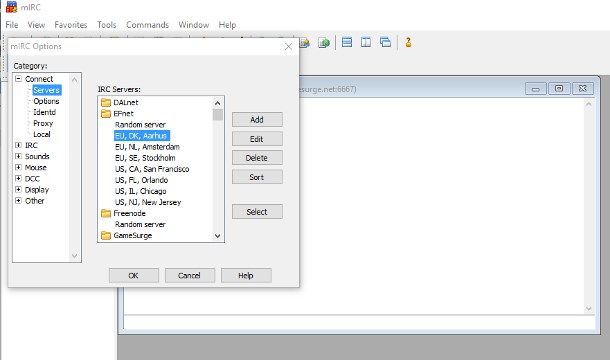Screen dimensions: 610x360
Task: Select the Proxy tree item
Action: (x=43, y=123)
